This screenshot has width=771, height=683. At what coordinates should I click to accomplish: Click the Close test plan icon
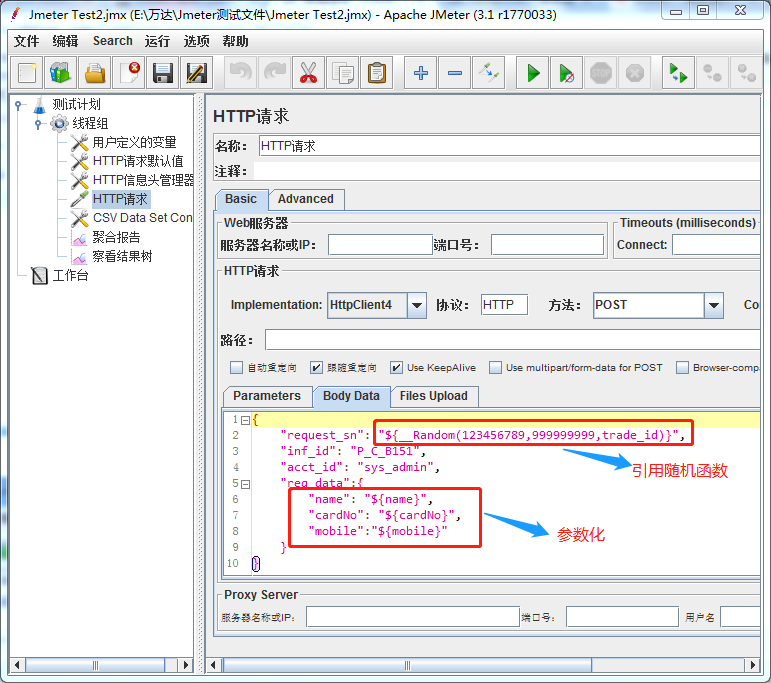pyautogui.click(x=128, y=73)
